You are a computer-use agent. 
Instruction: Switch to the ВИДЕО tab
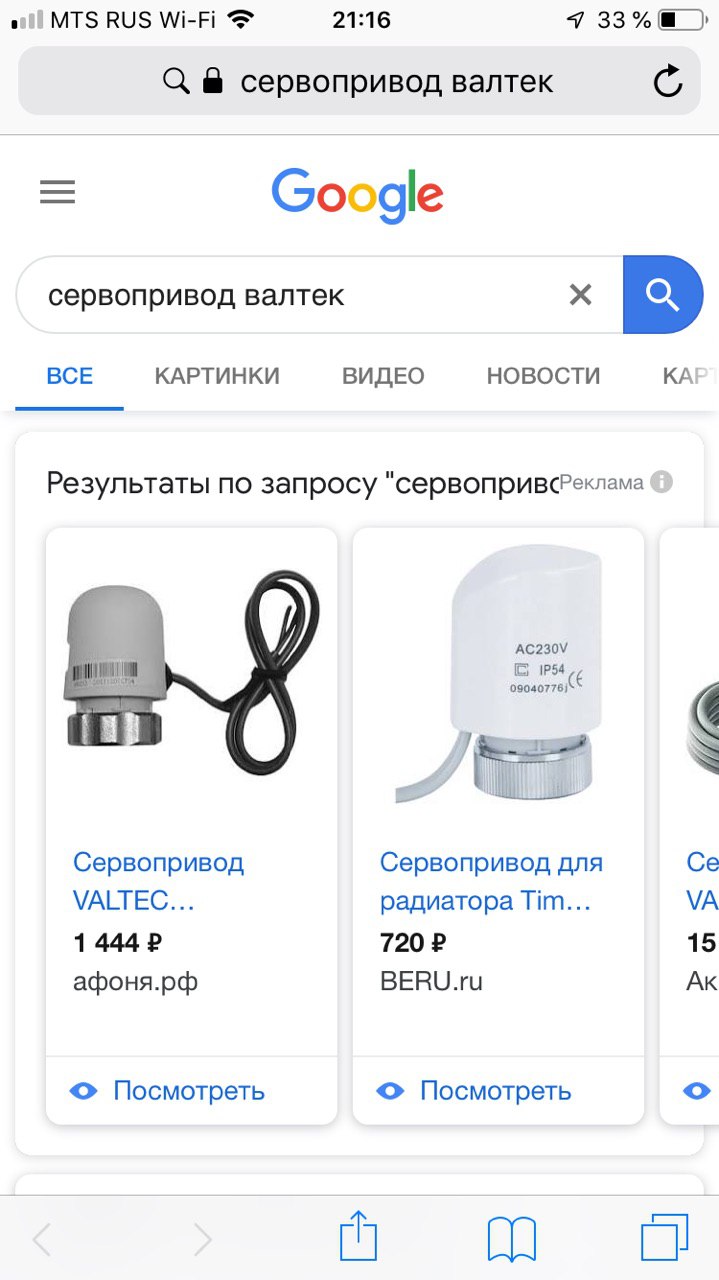coord(383,376)
